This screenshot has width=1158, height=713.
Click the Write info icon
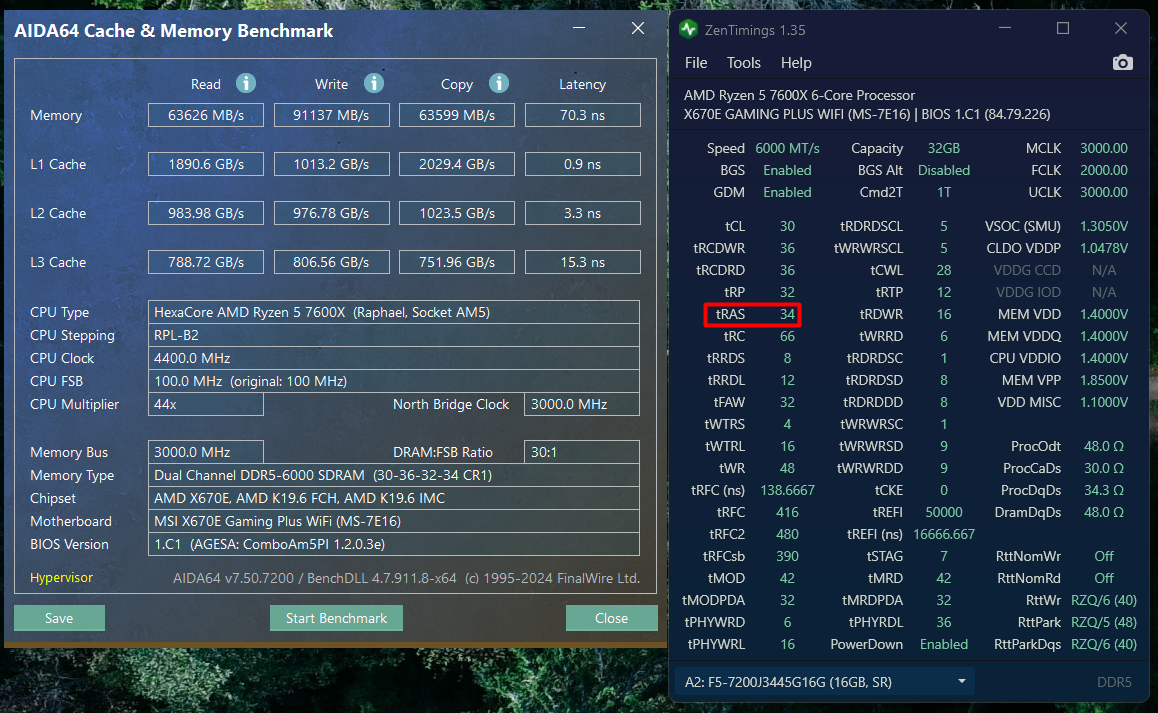coord(374,84)
